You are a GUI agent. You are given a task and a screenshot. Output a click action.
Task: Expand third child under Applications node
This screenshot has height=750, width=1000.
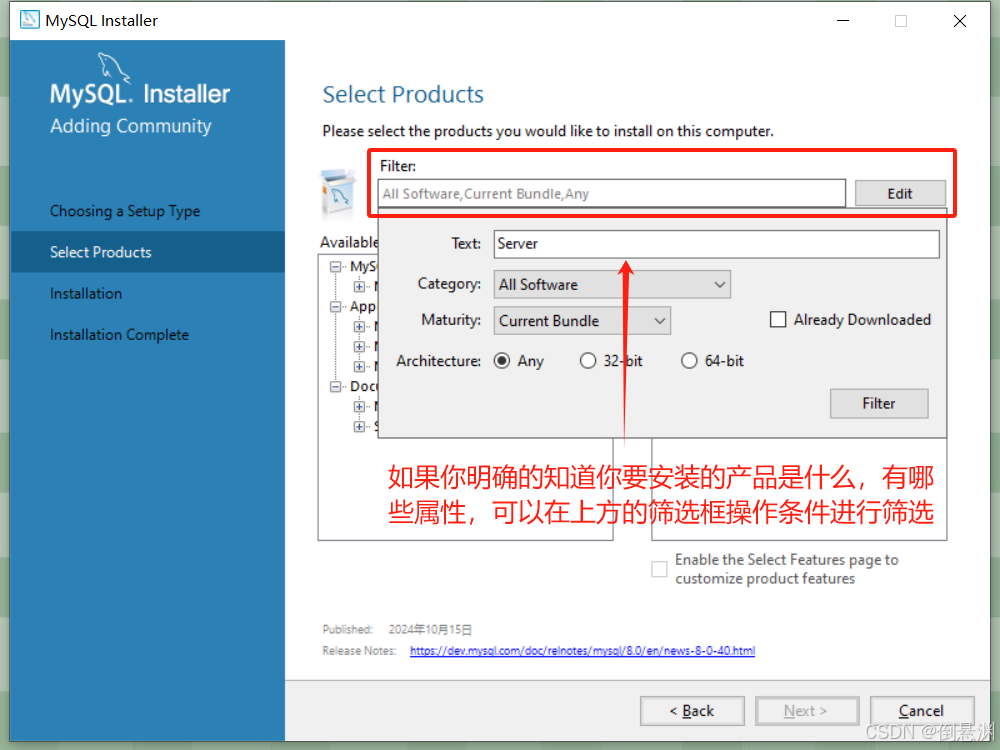click(x=360, y=366)
